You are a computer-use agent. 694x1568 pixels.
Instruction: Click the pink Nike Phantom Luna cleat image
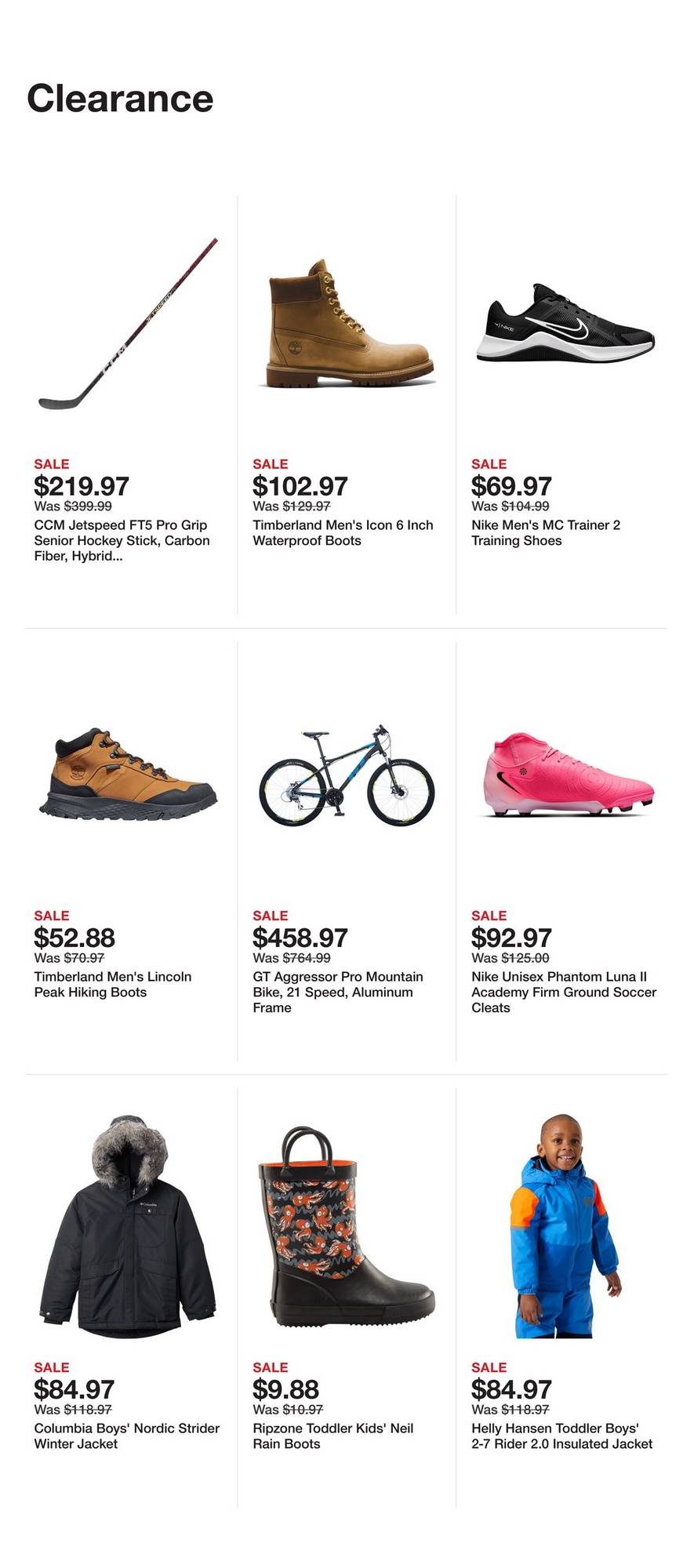(565, 775)
